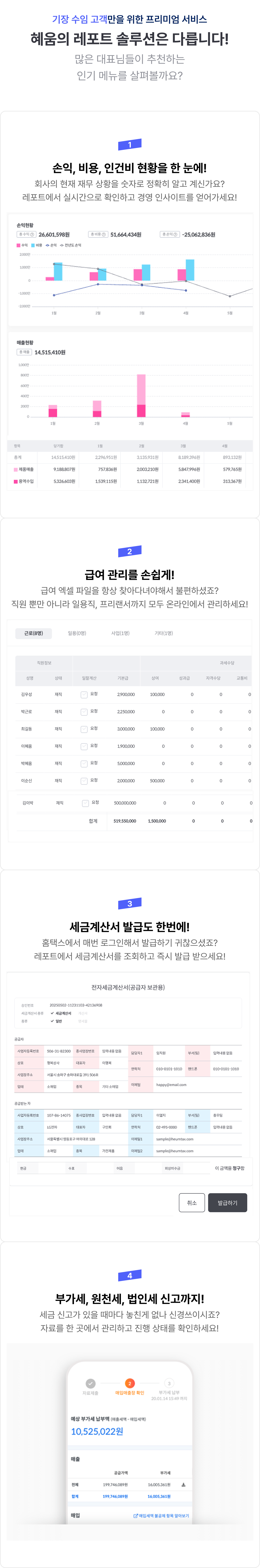Click supplier registration number 506-31-82300
Viewport: 260px width, 1568px height.
[59, 1051]
